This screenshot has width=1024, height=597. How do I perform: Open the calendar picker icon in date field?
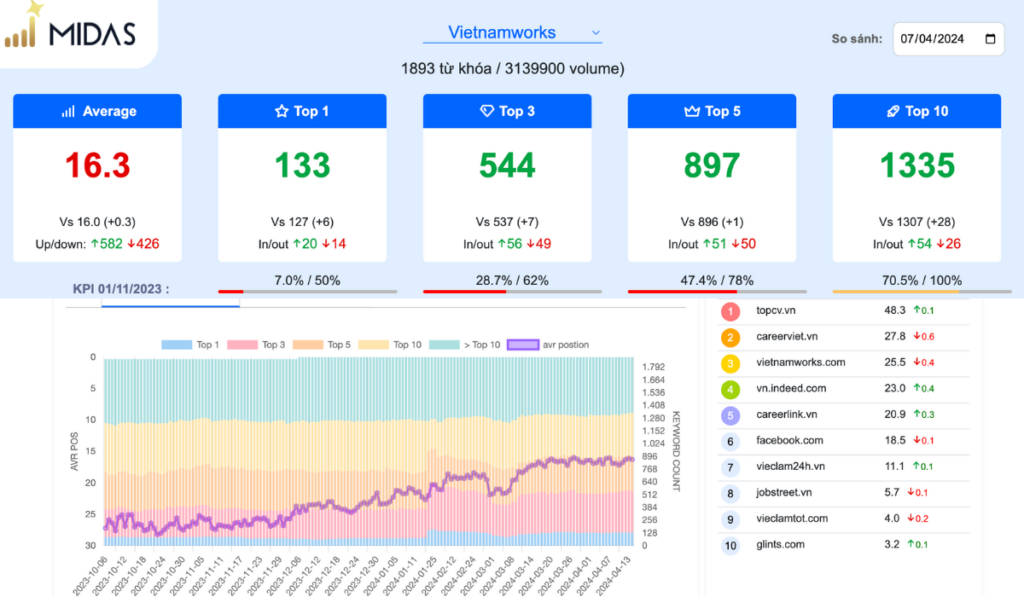point(990,39)
